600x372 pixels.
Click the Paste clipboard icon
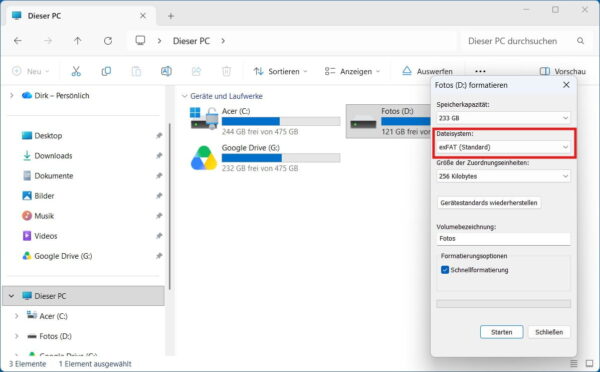pos(136,71)
